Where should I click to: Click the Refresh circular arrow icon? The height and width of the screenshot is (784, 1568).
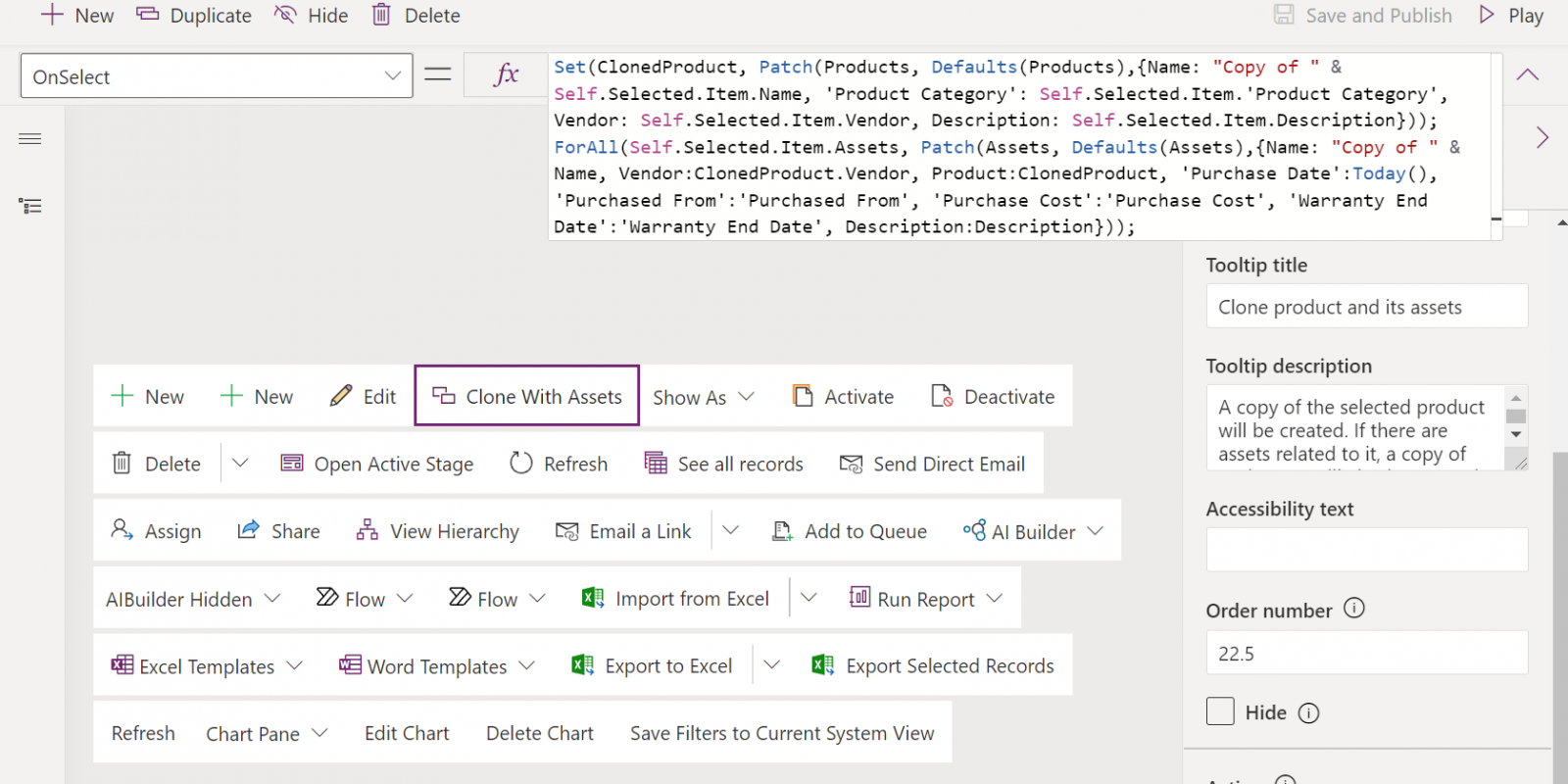(521, 464)
